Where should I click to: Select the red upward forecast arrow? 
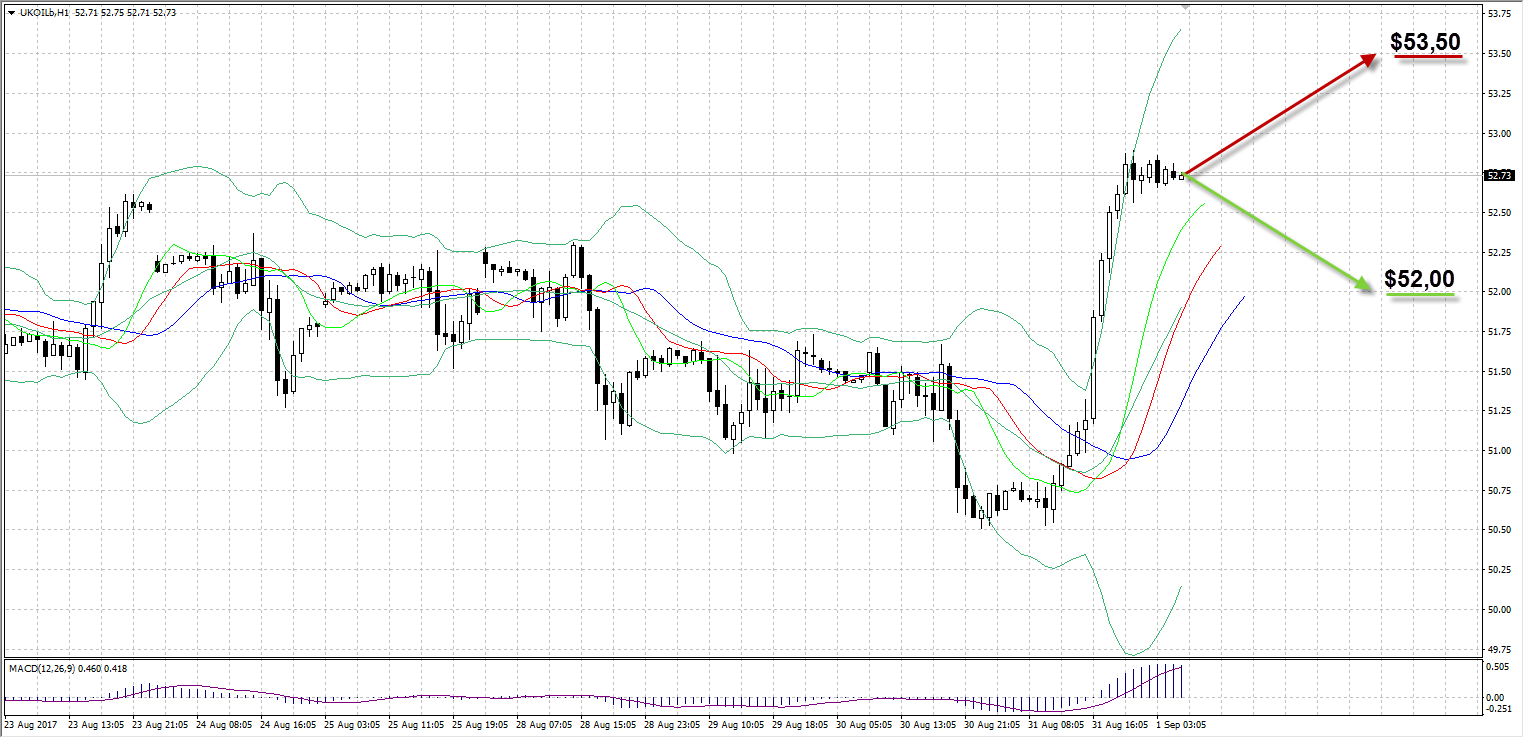1282,115
